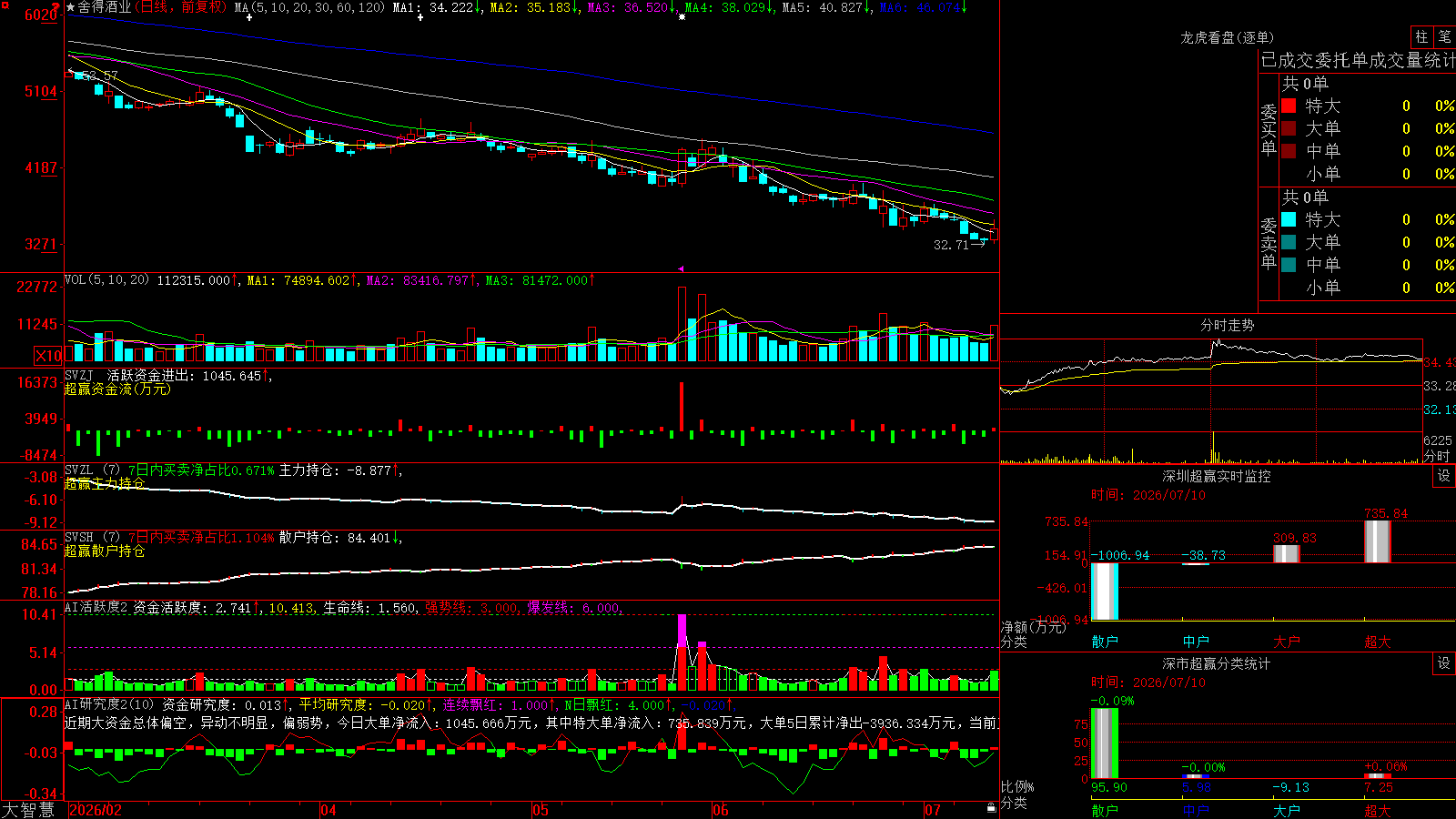Click the AI研究度2(10) indicator label
This screenshot has width=1456, height=819.
pyautogui.click(x=110, y=705)
